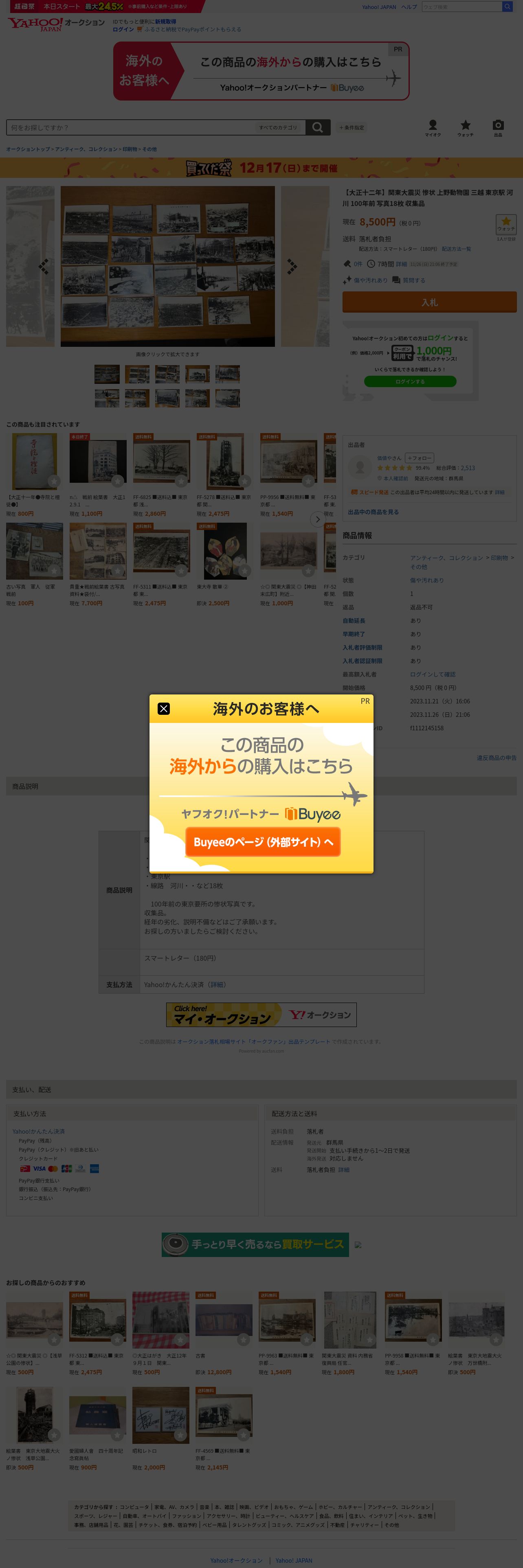Image resolution: width=523 pixels, height=1568 pixels.
Task: Open the My Auction (マイオク) person icon
Action: coord(433,128)
